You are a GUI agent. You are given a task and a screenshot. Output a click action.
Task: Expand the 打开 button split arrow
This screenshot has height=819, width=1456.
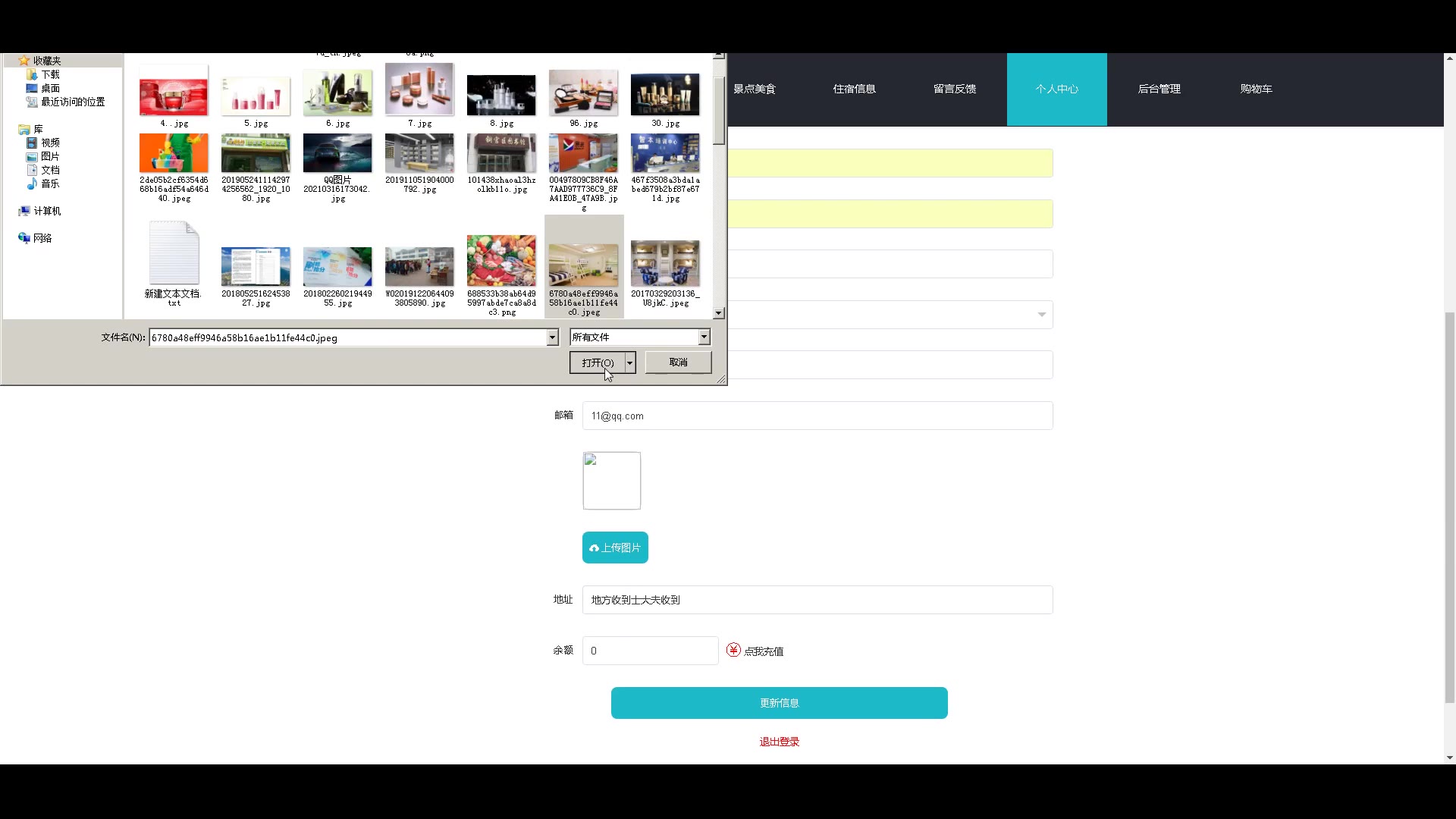629,362
